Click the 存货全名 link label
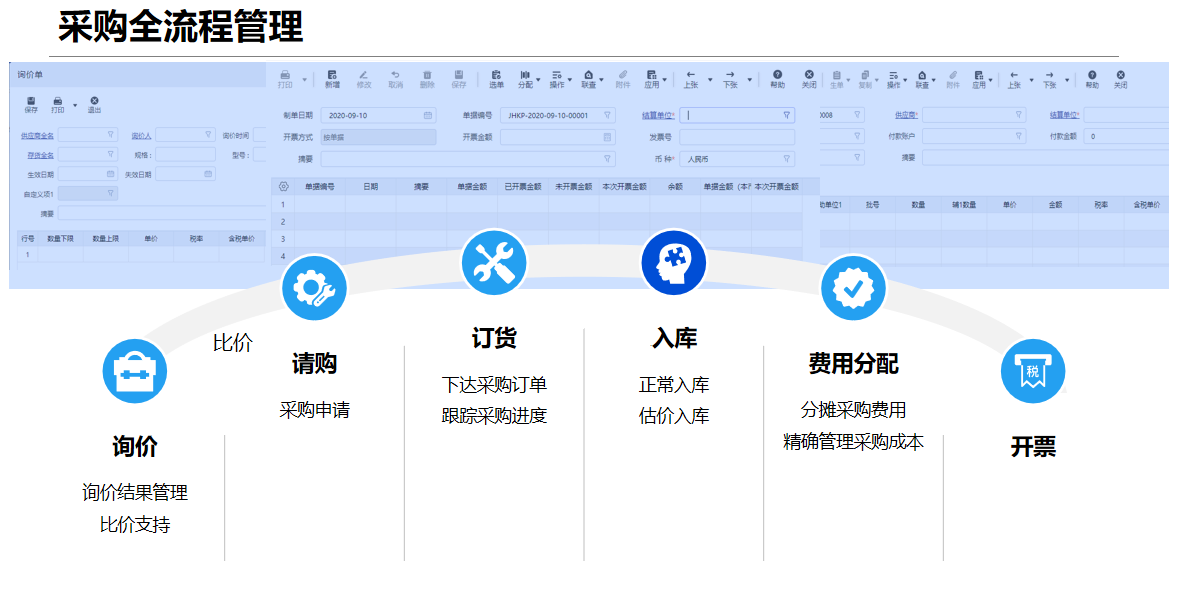 click(41, 155)
